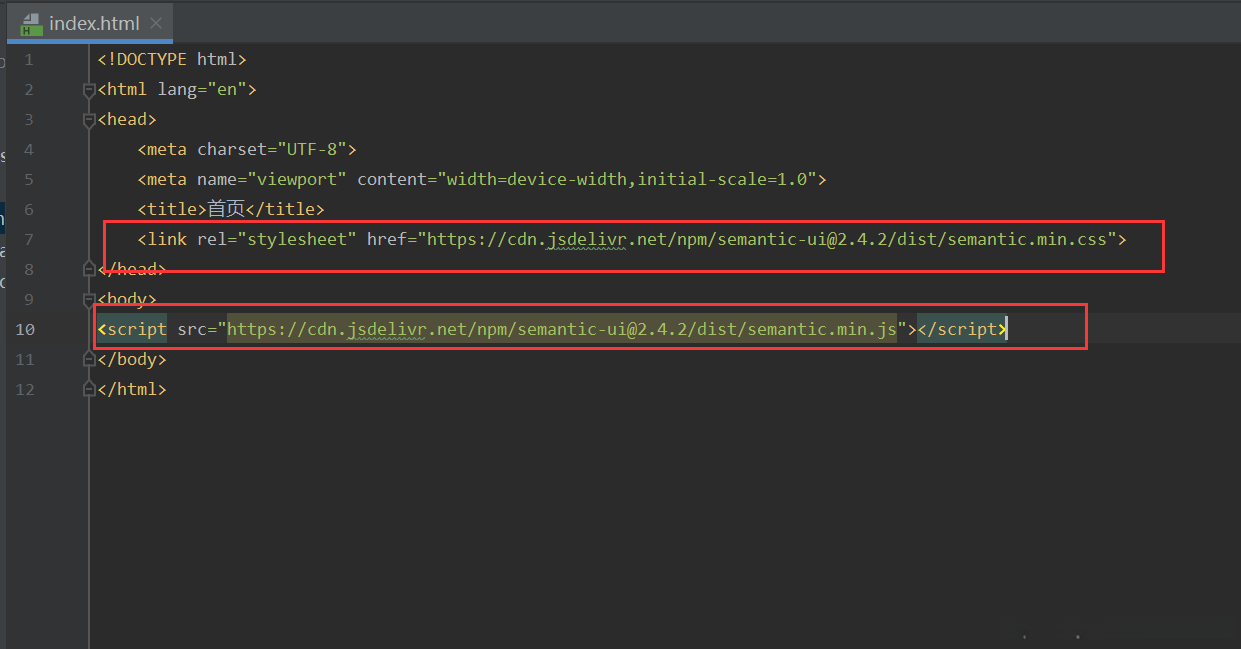This screenshot has height=649, width=1241.
Task: Click the closing head fold marker on line 8
Action: pyautogui.click(x=90, y=269)
